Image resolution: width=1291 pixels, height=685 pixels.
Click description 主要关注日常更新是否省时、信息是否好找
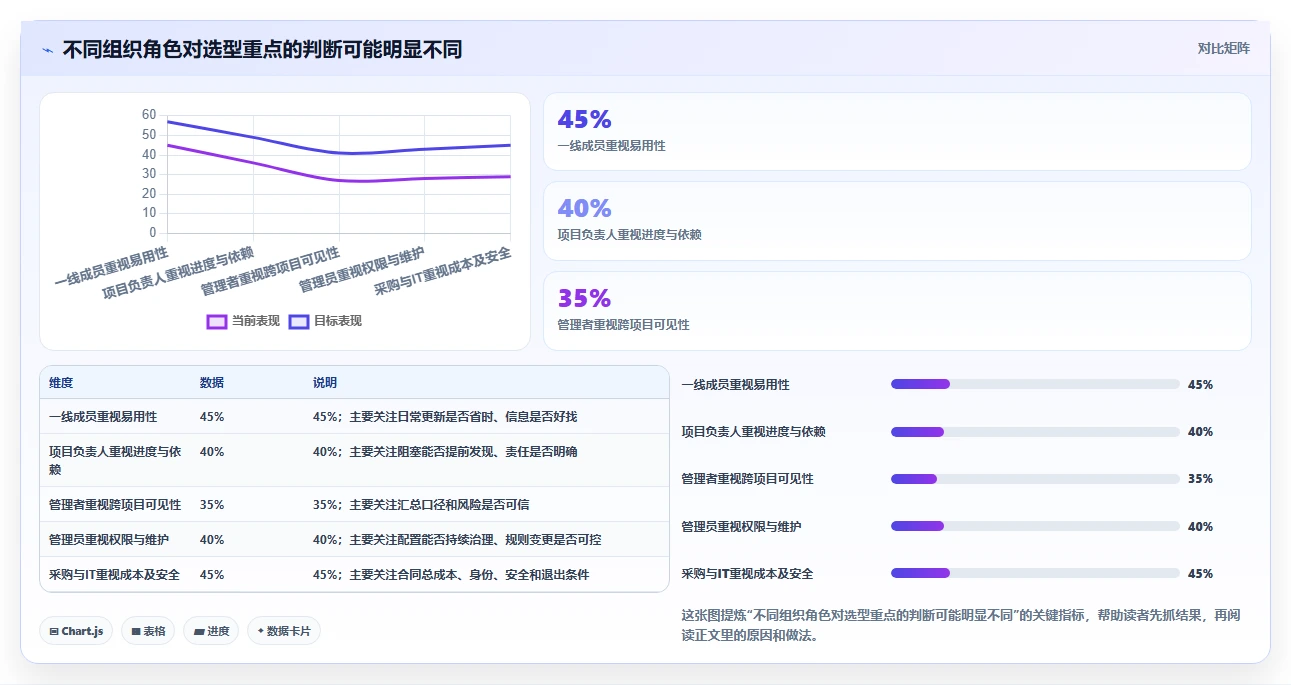coord(463,417)
